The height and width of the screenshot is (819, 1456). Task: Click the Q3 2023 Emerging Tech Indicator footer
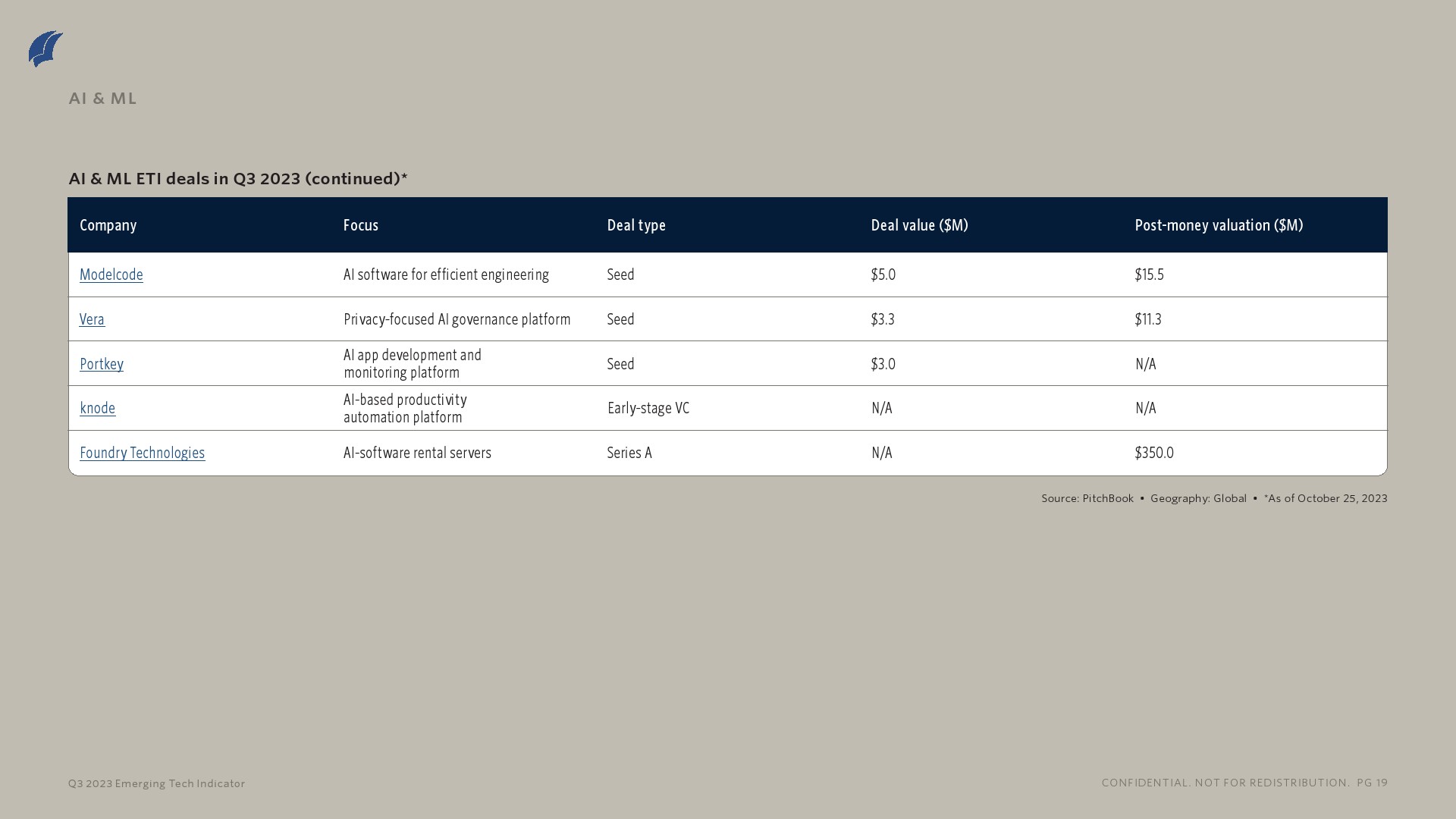tap(157, 783)
